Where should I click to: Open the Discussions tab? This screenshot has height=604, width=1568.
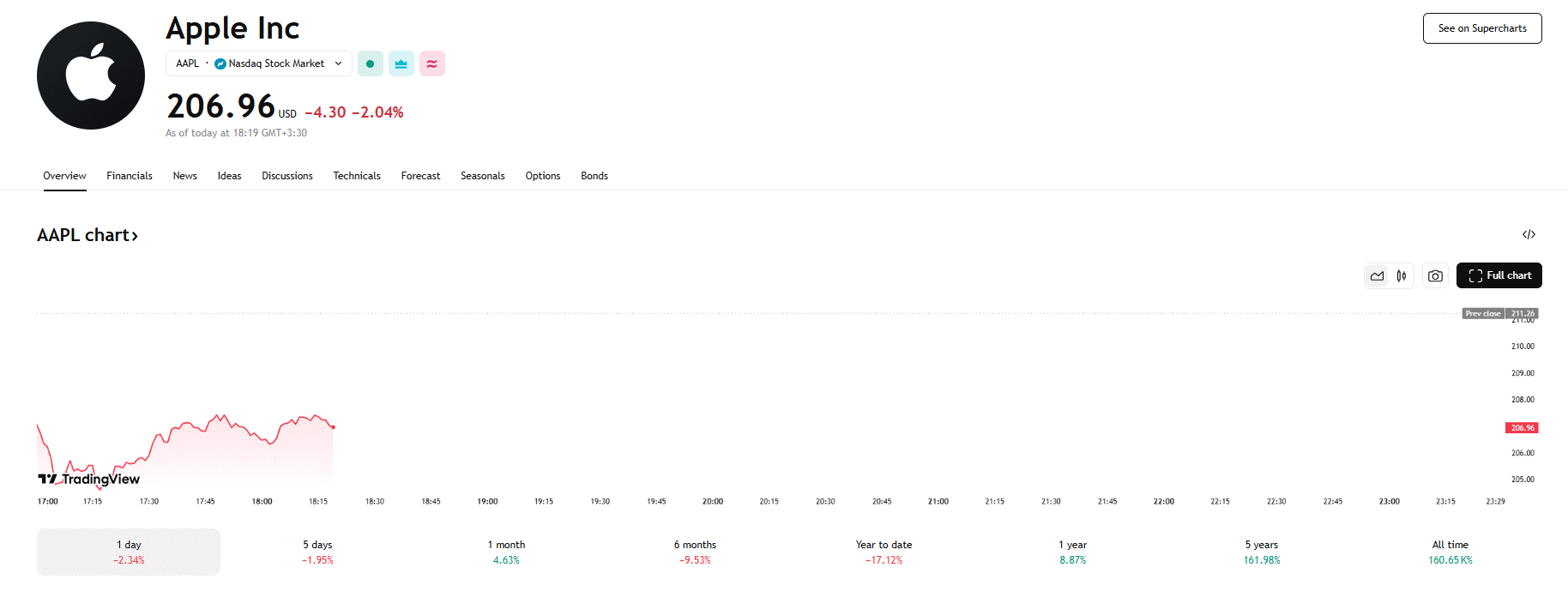click(x=287, y=176)
